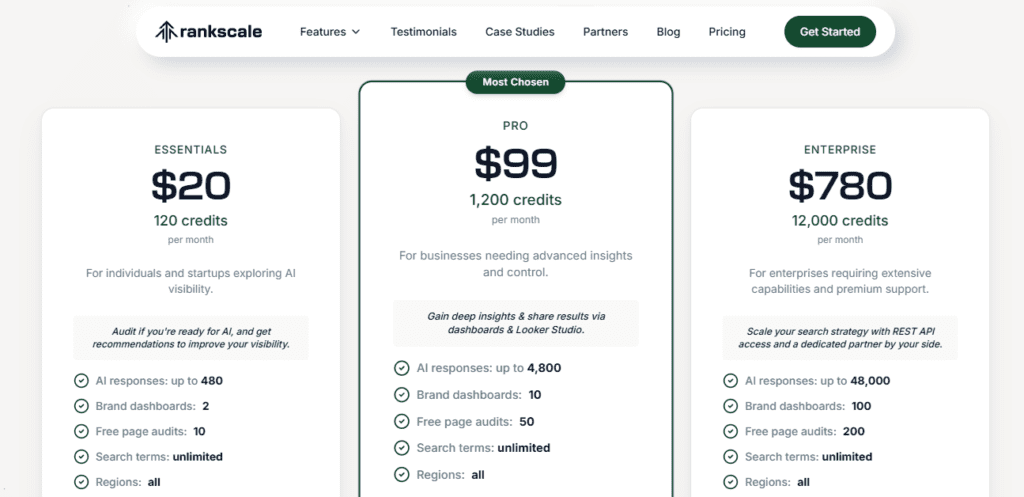Open the Partners nav link

[x=605, y=32]
